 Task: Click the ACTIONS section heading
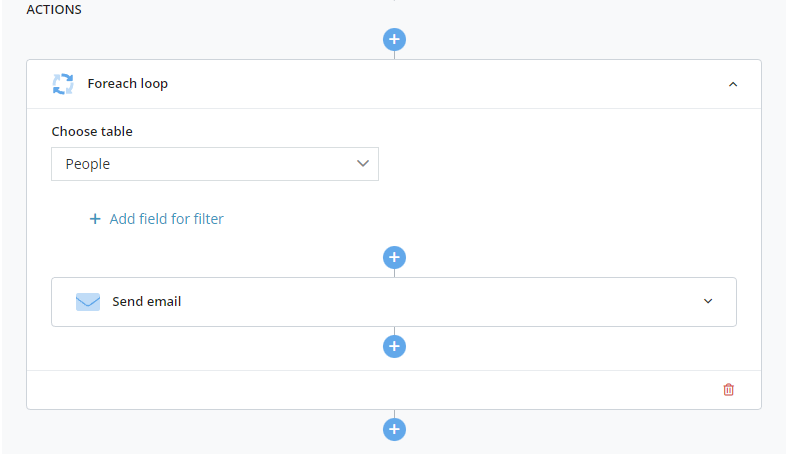[x=54, y=10]
